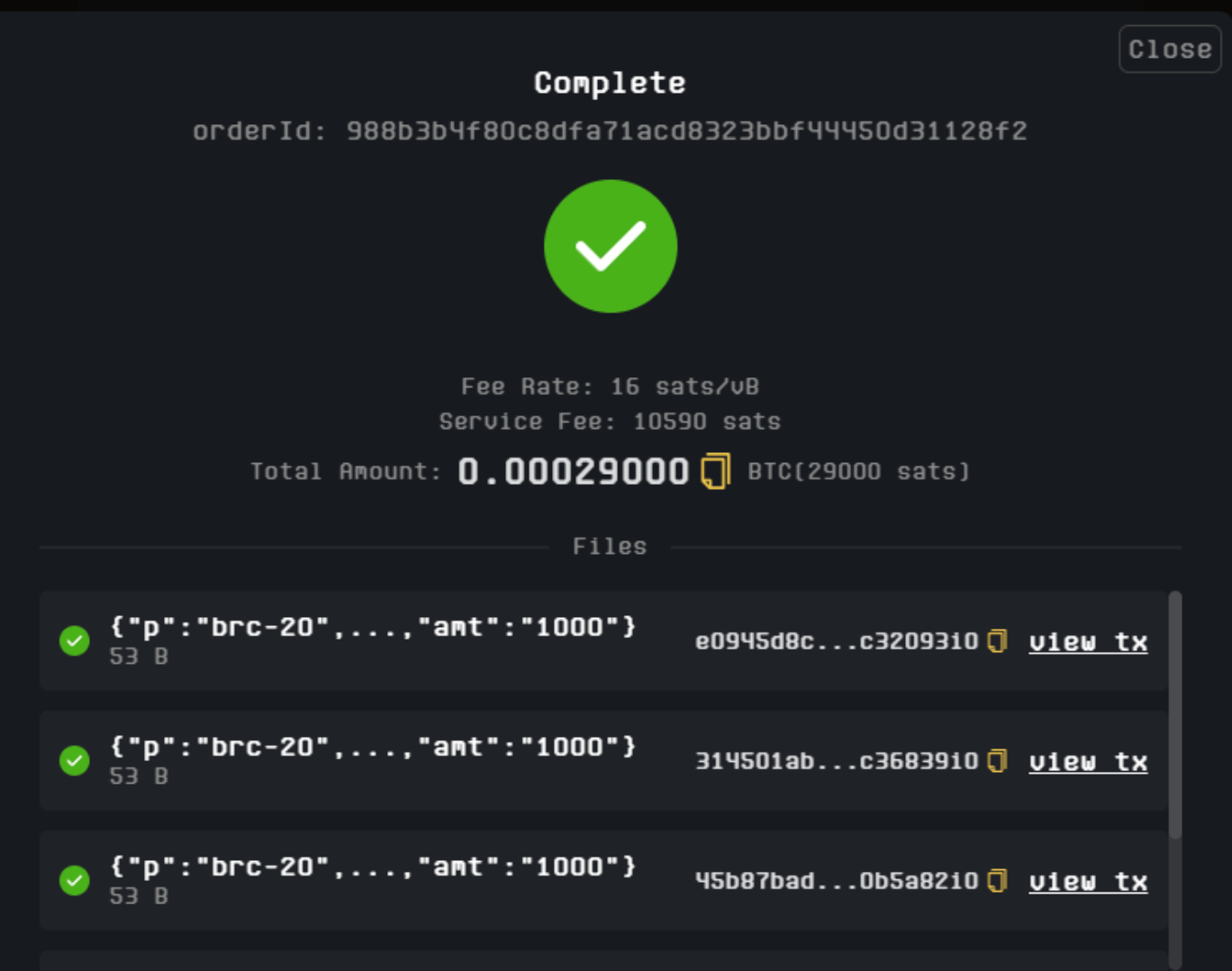Copy the total amount 0.00029000 BTC

[715, 471]
